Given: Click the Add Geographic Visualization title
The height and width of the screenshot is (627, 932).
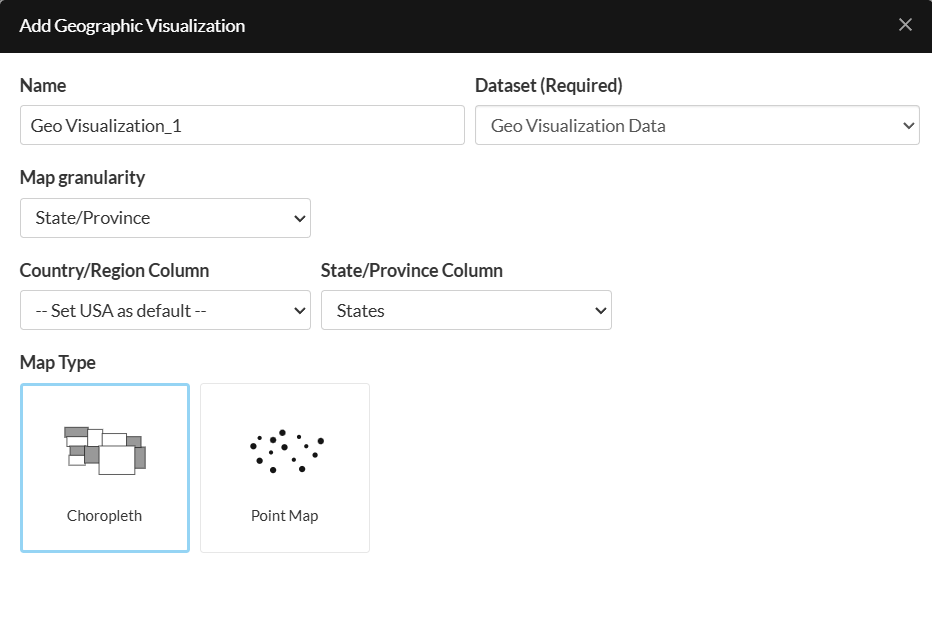Looking at the screenshot, I should coord(132,26).
